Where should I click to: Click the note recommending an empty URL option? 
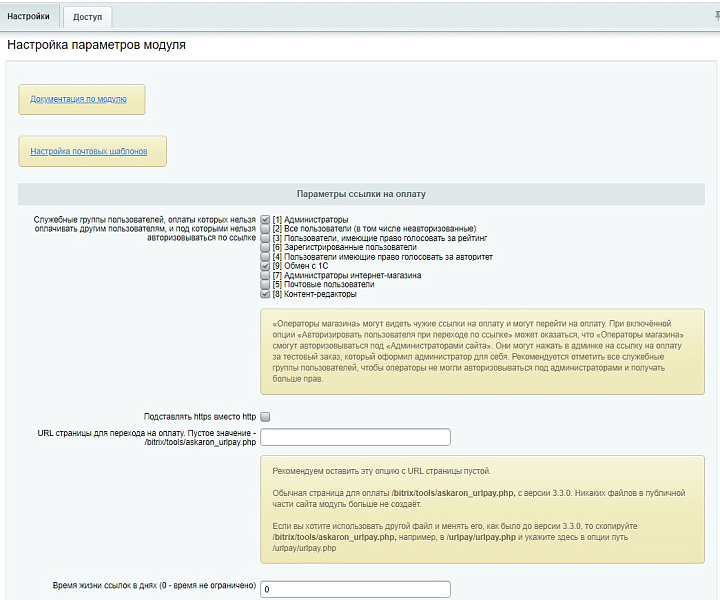click(482, 509)
